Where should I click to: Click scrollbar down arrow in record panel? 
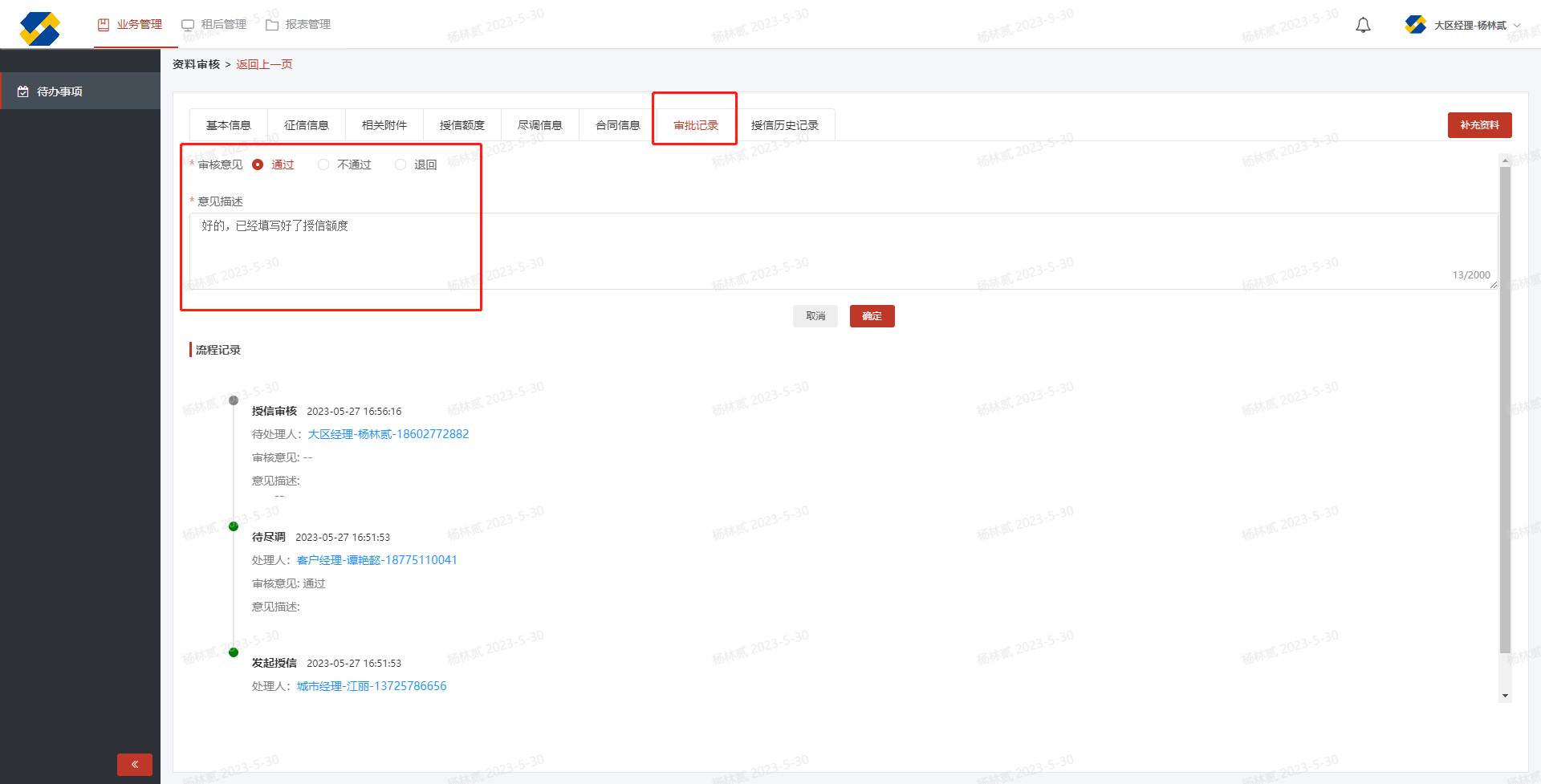[1505, 696]
